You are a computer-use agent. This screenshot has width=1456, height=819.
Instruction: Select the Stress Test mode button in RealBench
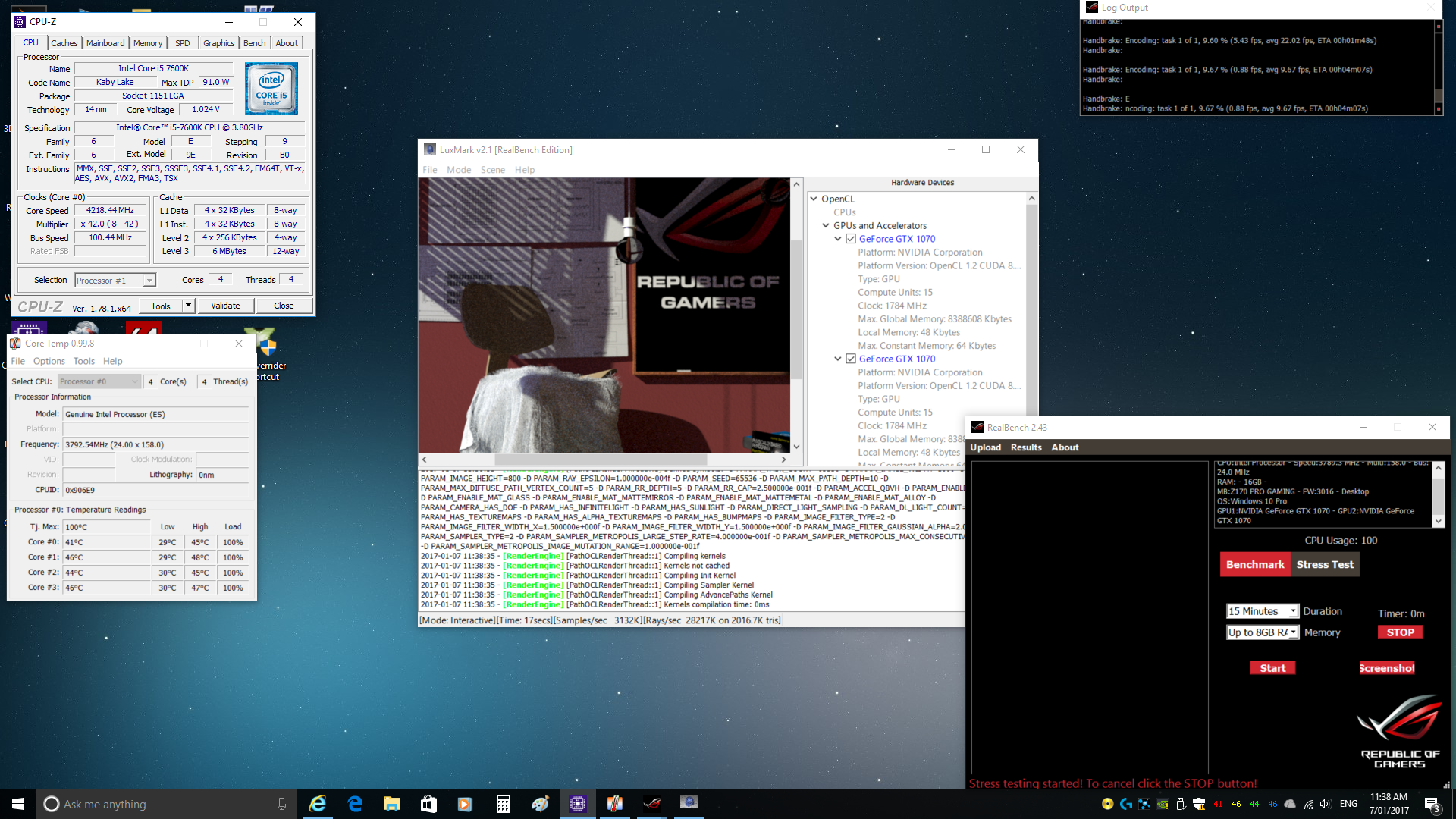1325,564
